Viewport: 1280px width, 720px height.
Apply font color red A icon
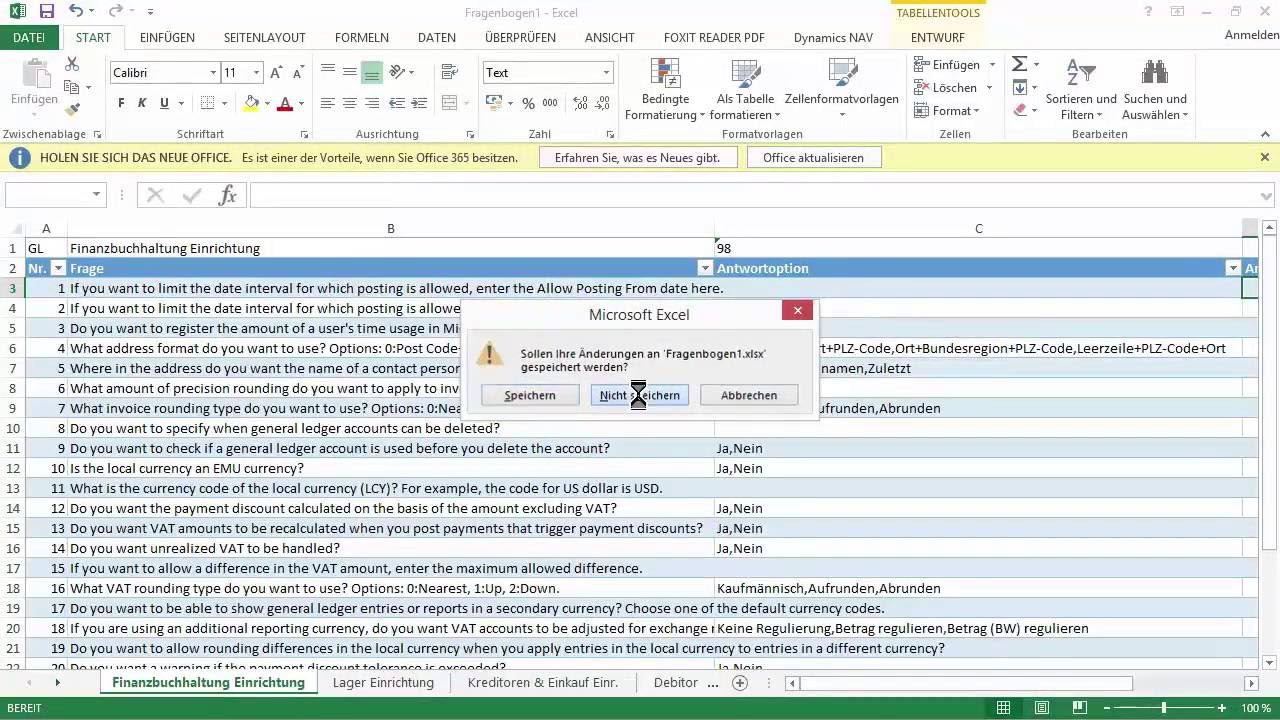tap(285, 103)
